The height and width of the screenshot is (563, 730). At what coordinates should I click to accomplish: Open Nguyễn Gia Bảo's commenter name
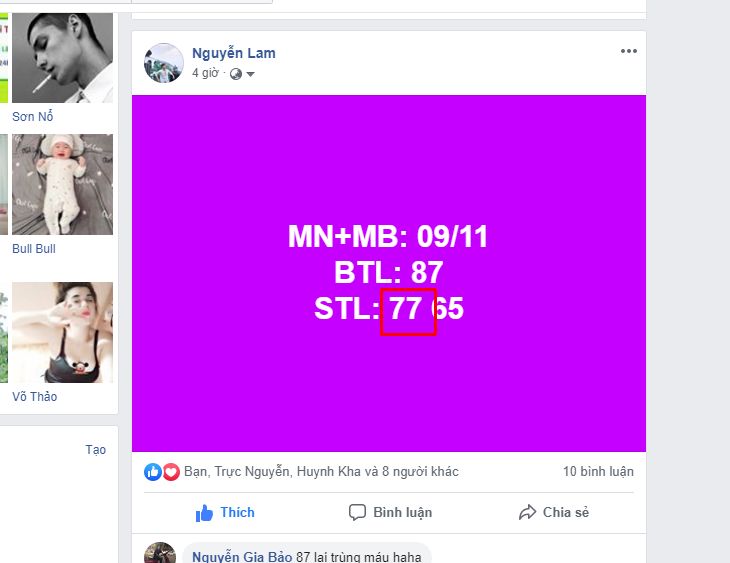click(242, 556)
